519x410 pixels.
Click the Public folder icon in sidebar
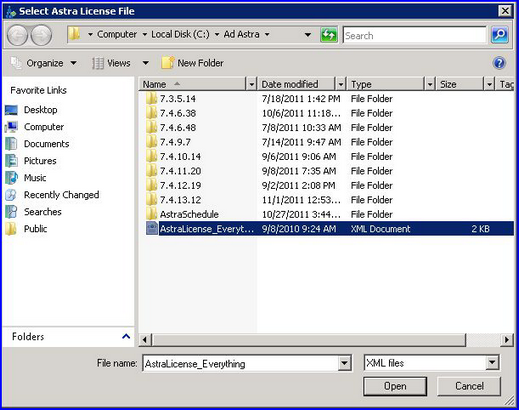pyautogui.click(x=11, y=229)
